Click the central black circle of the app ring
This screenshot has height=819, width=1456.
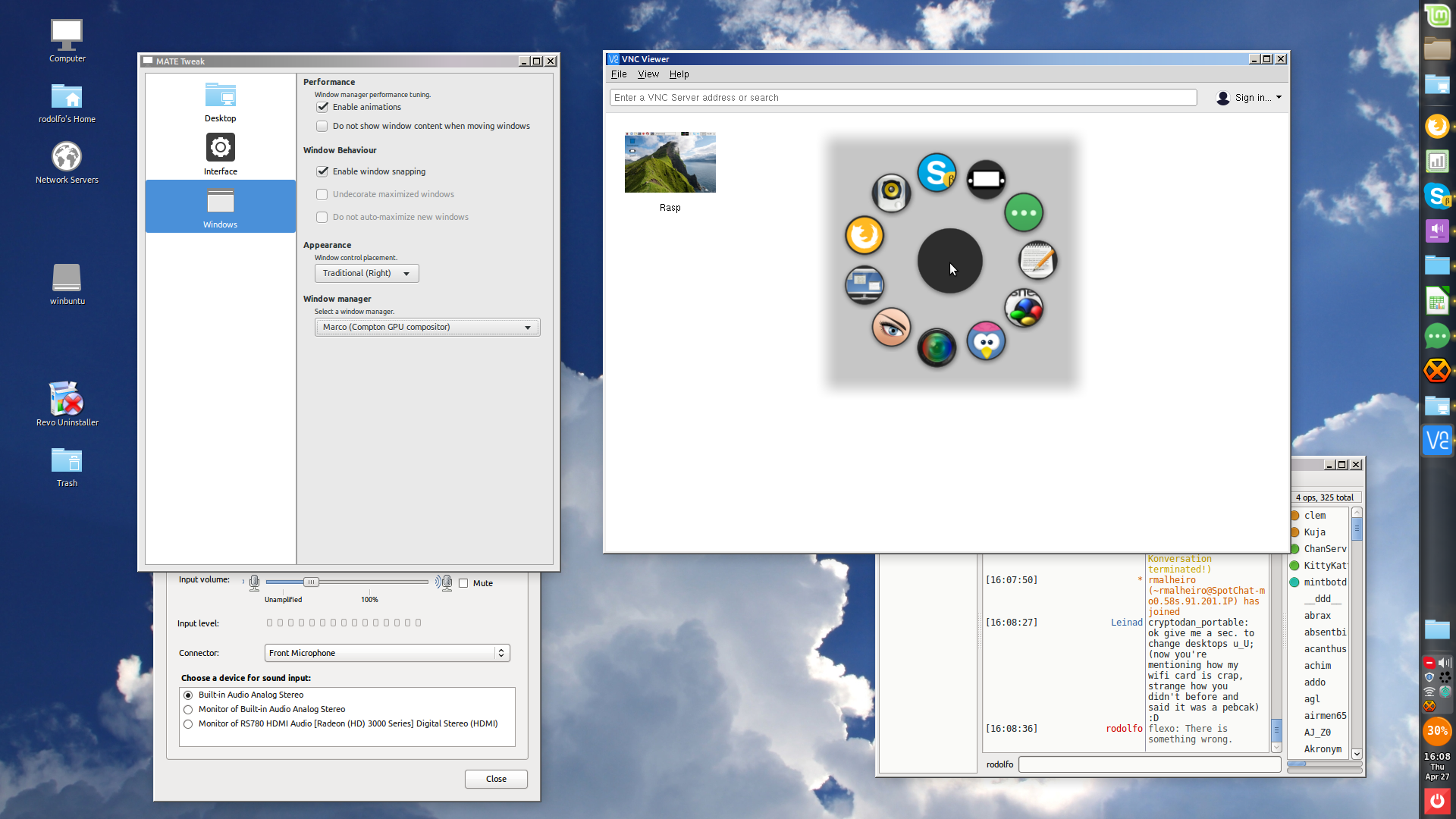tap(949, 261)
